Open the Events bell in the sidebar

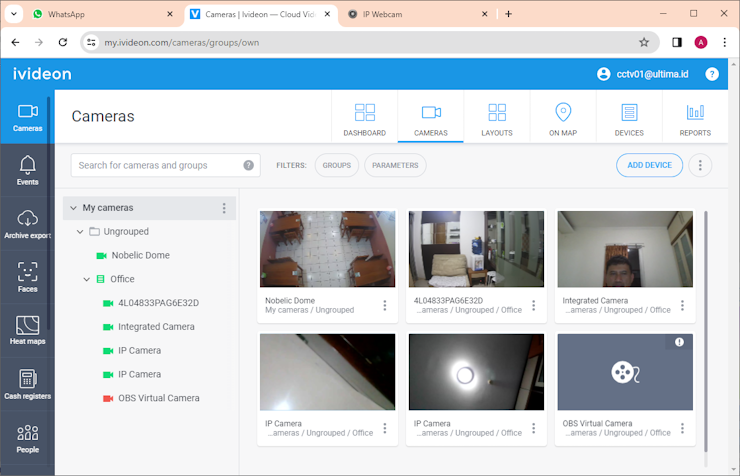(x=27, y=170)
